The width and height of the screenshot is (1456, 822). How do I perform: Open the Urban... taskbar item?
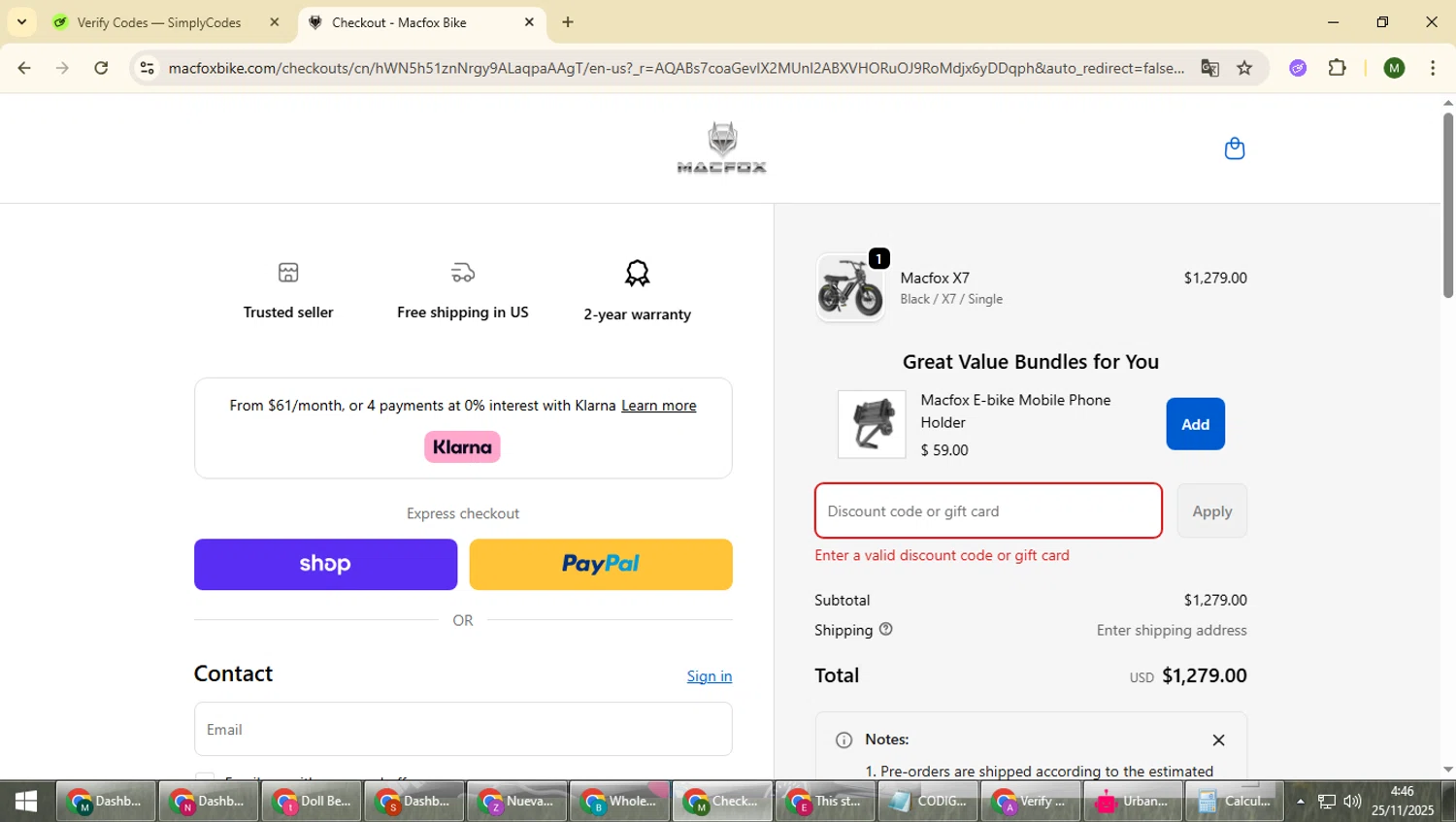(x=1132, y=802)
